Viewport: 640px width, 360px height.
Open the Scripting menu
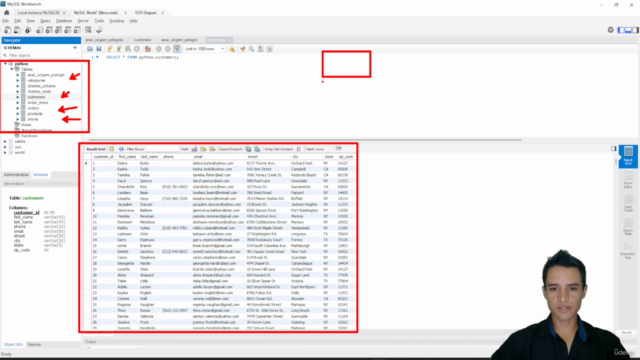[117, 21]
